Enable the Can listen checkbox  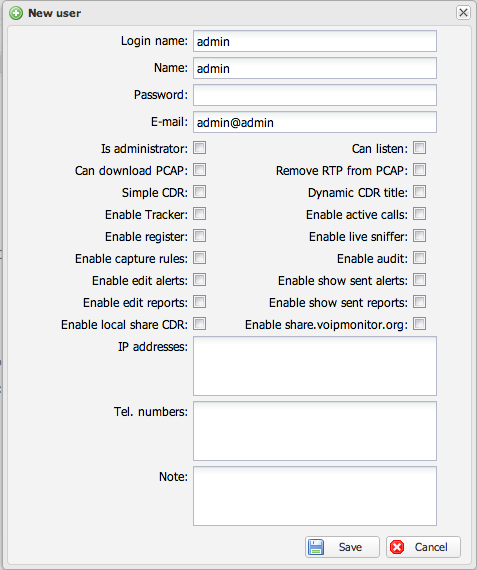pyautogui.click(x=420, y=148)
